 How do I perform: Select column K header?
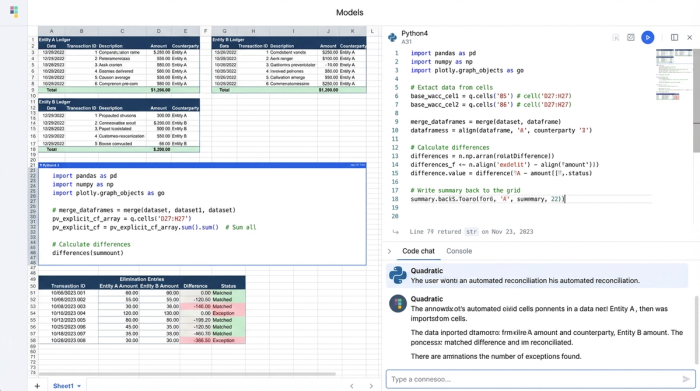[x=353, y=31]
